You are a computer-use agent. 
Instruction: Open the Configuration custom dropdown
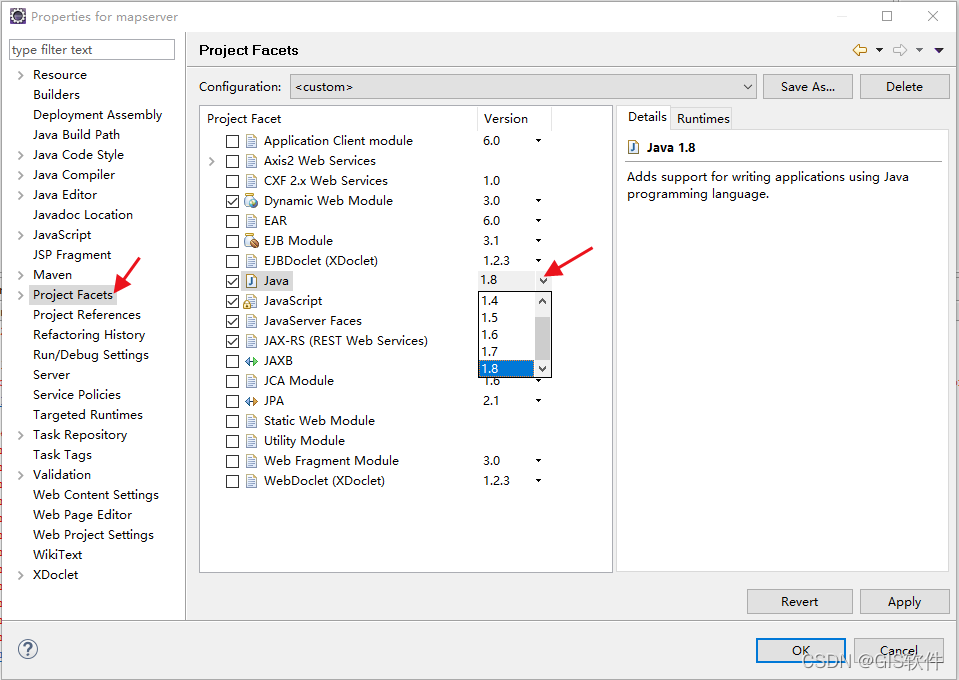coord(523,87)
